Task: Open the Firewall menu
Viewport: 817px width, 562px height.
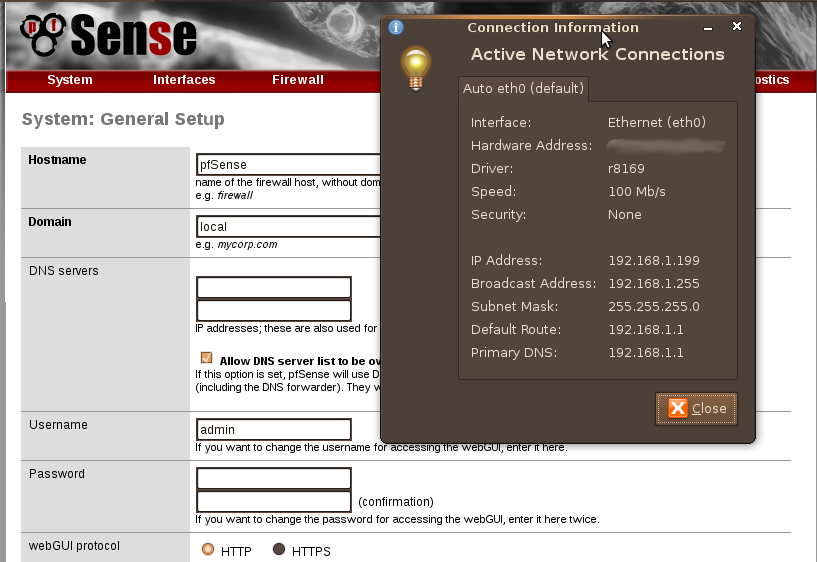Action: click(x=298, y=80)
